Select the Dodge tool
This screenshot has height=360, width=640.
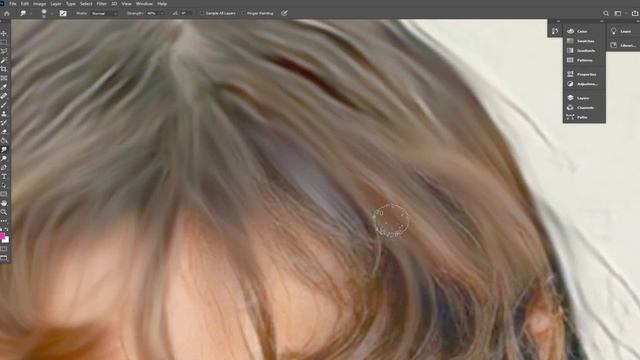point(4,159)
